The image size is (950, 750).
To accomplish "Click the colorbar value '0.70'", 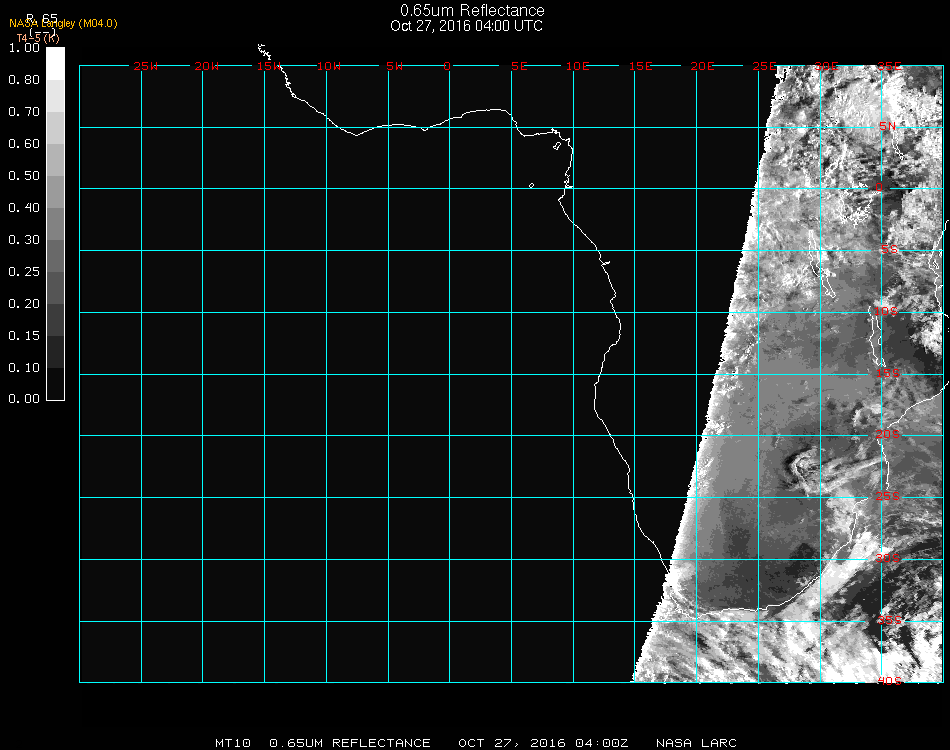I will coord(24,111).
